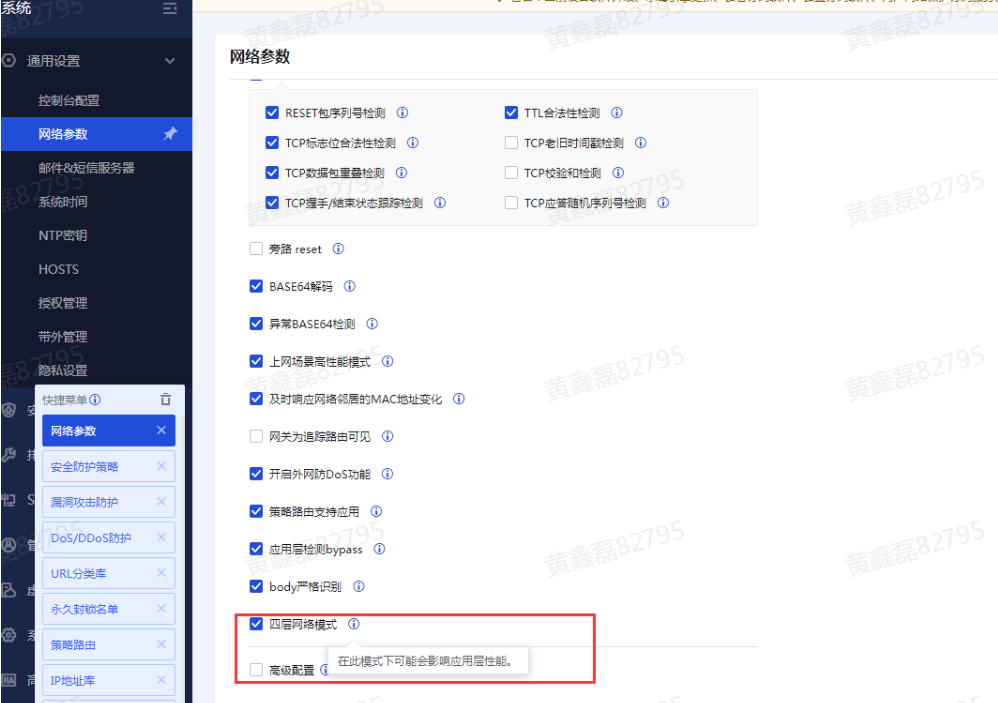Enable 网关为追踪路由可见 checkbox
This screenshot has height=703, width=998.
pos(256,436)
